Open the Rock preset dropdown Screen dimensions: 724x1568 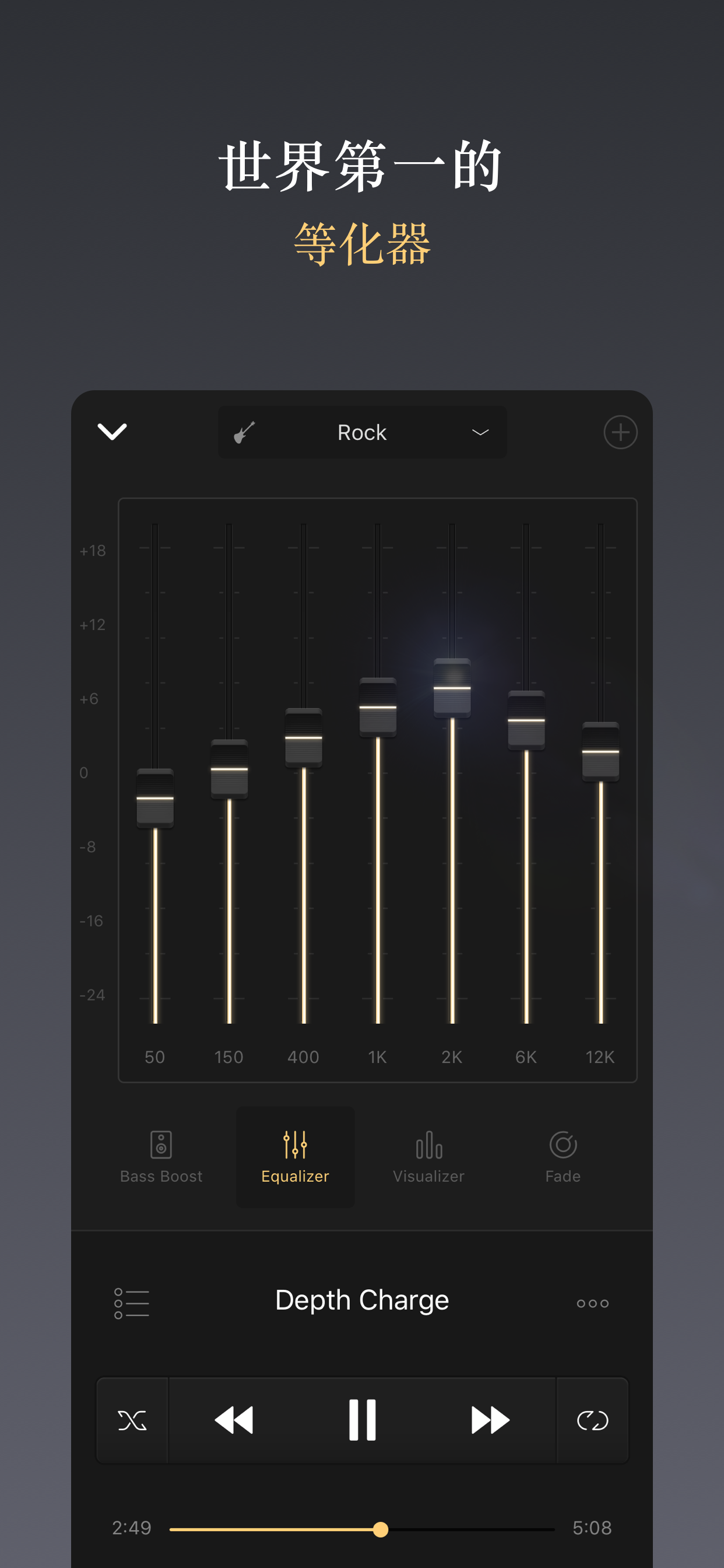[362, 432]
